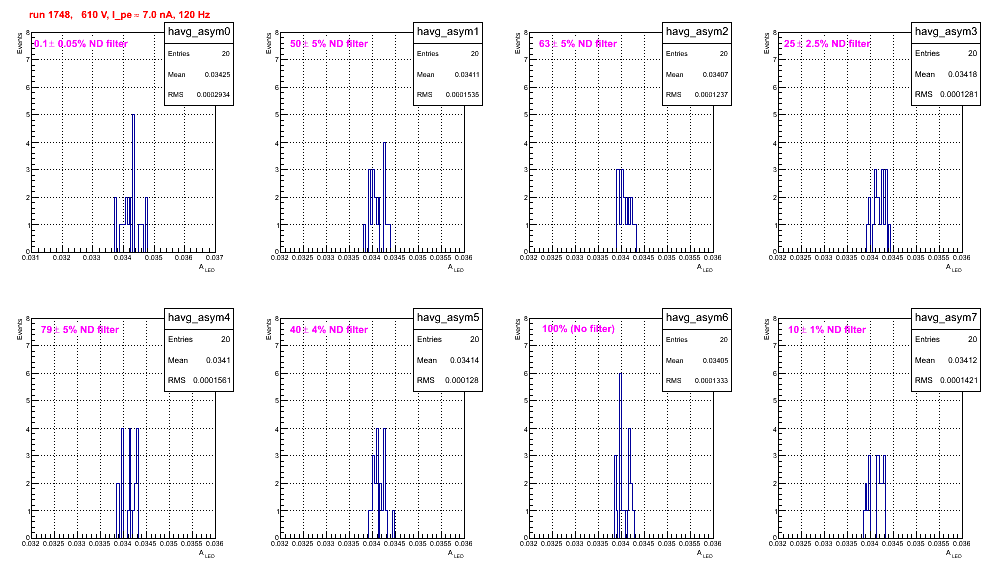Click Mean 0.03405 in havg_asym6 stats

(697, 360)
